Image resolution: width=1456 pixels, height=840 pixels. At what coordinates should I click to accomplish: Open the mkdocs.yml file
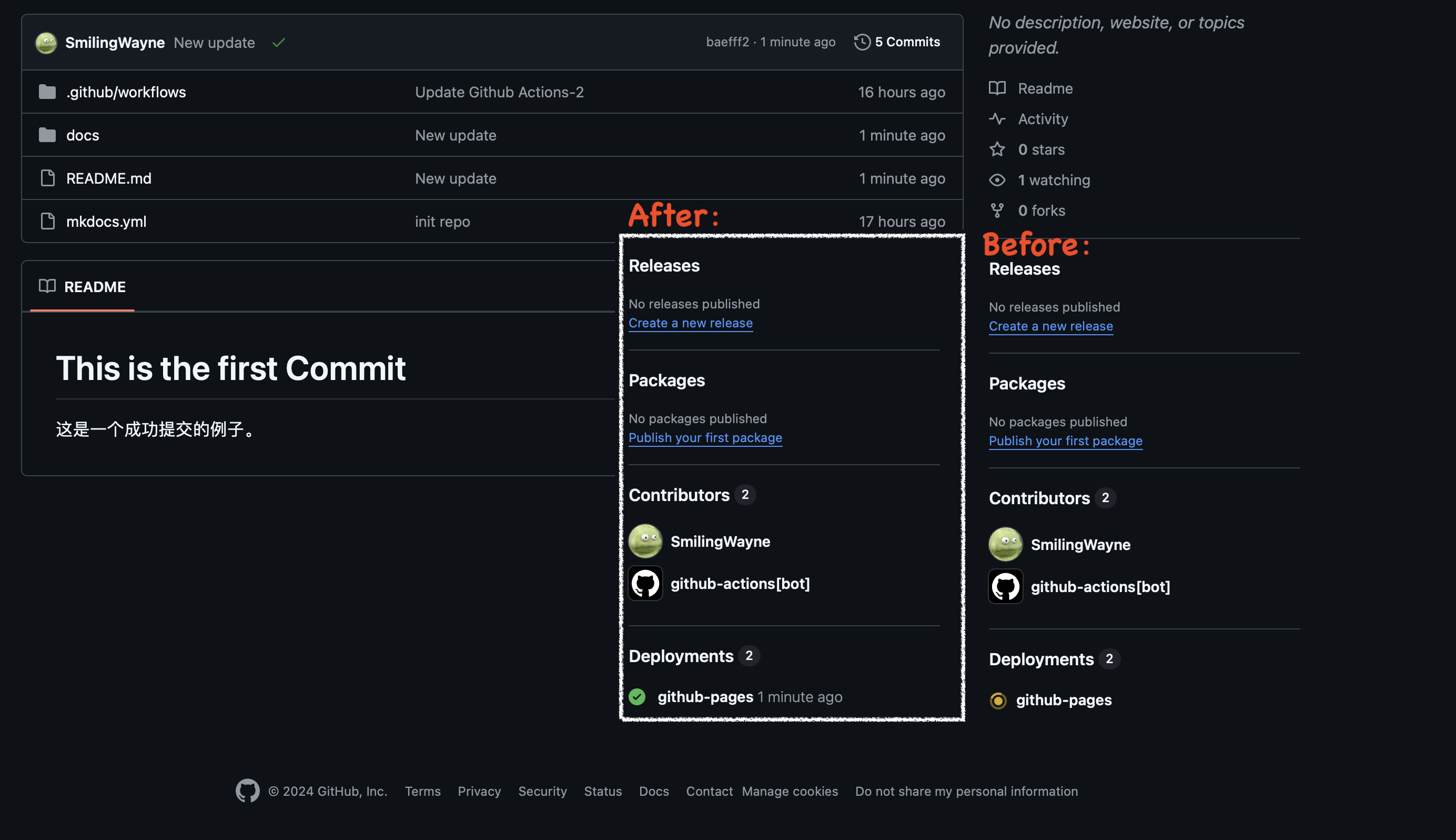tap(106, 222)
